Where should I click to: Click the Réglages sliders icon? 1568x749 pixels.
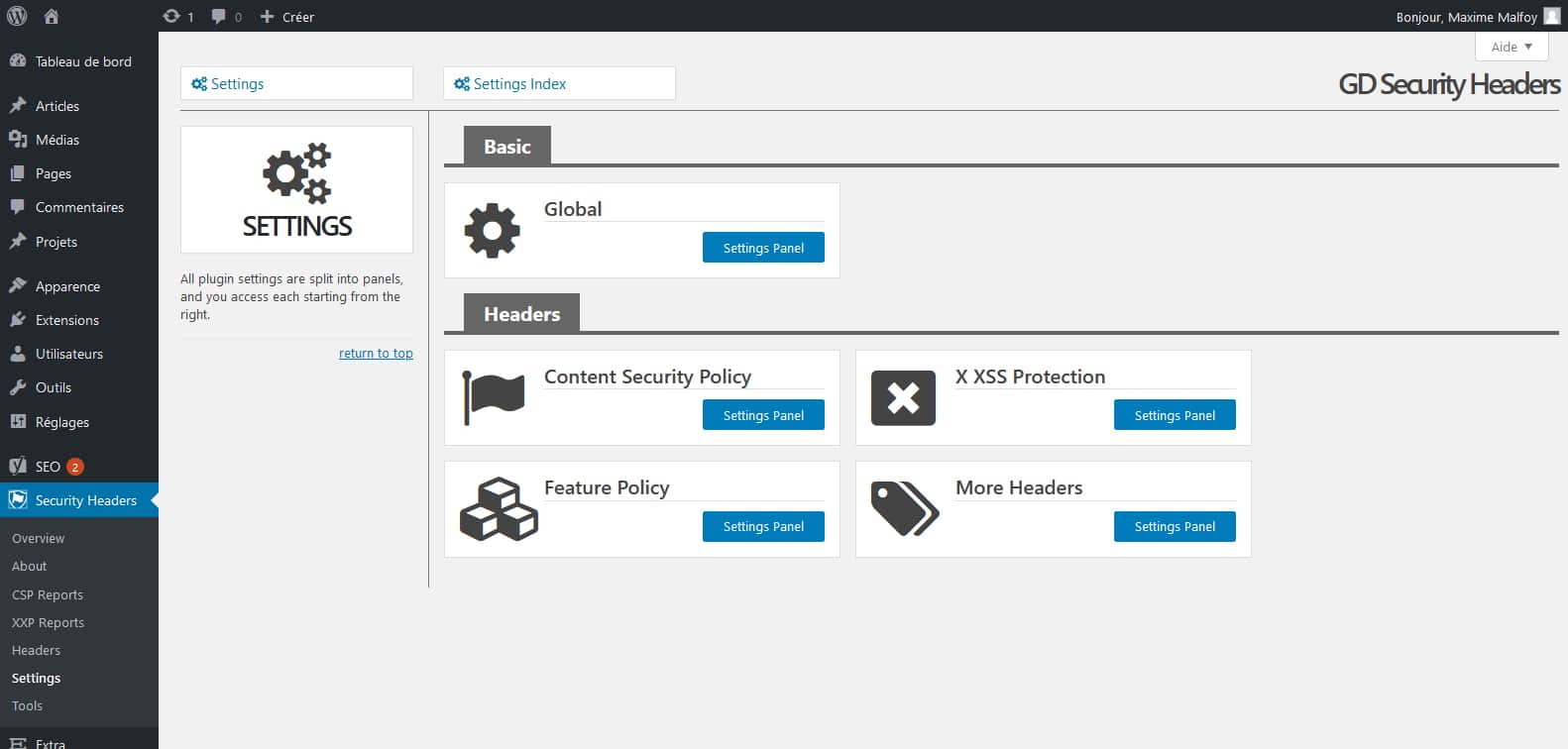point(18,421)
